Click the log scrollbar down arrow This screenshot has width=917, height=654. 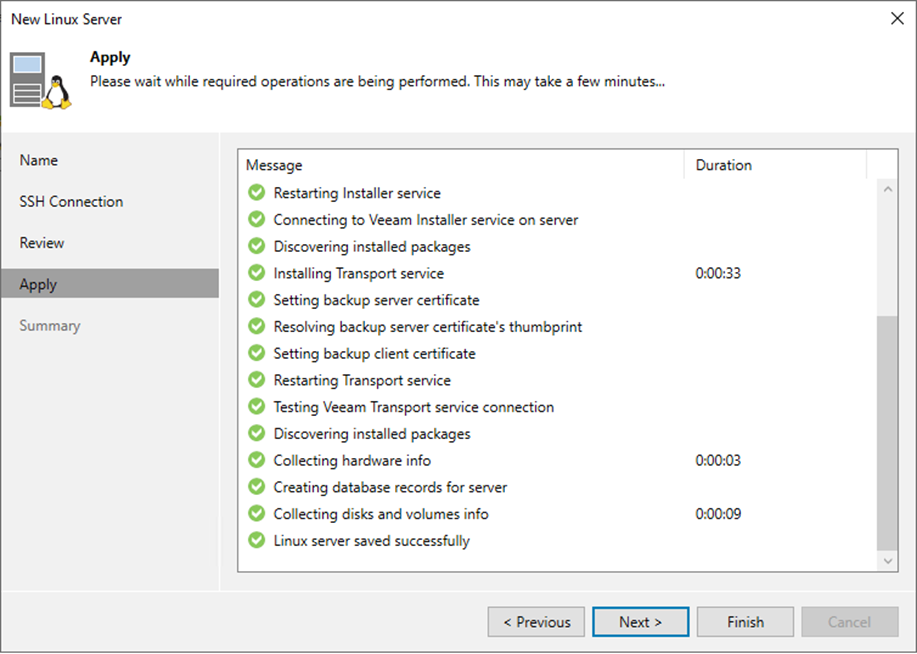pos(888,561)
